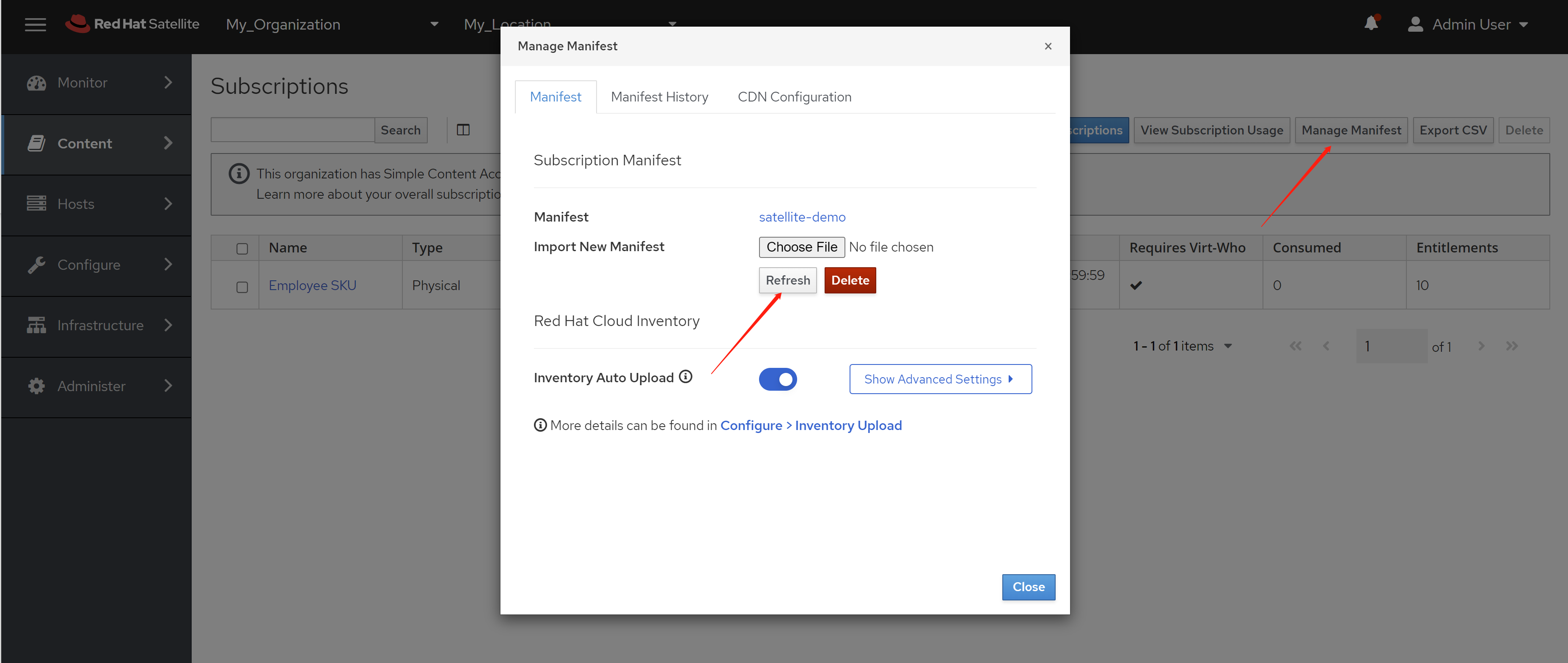Click info icon next to Inventory Auto Upload
This screenshot has height=663, width=1568.
point(686,376)
